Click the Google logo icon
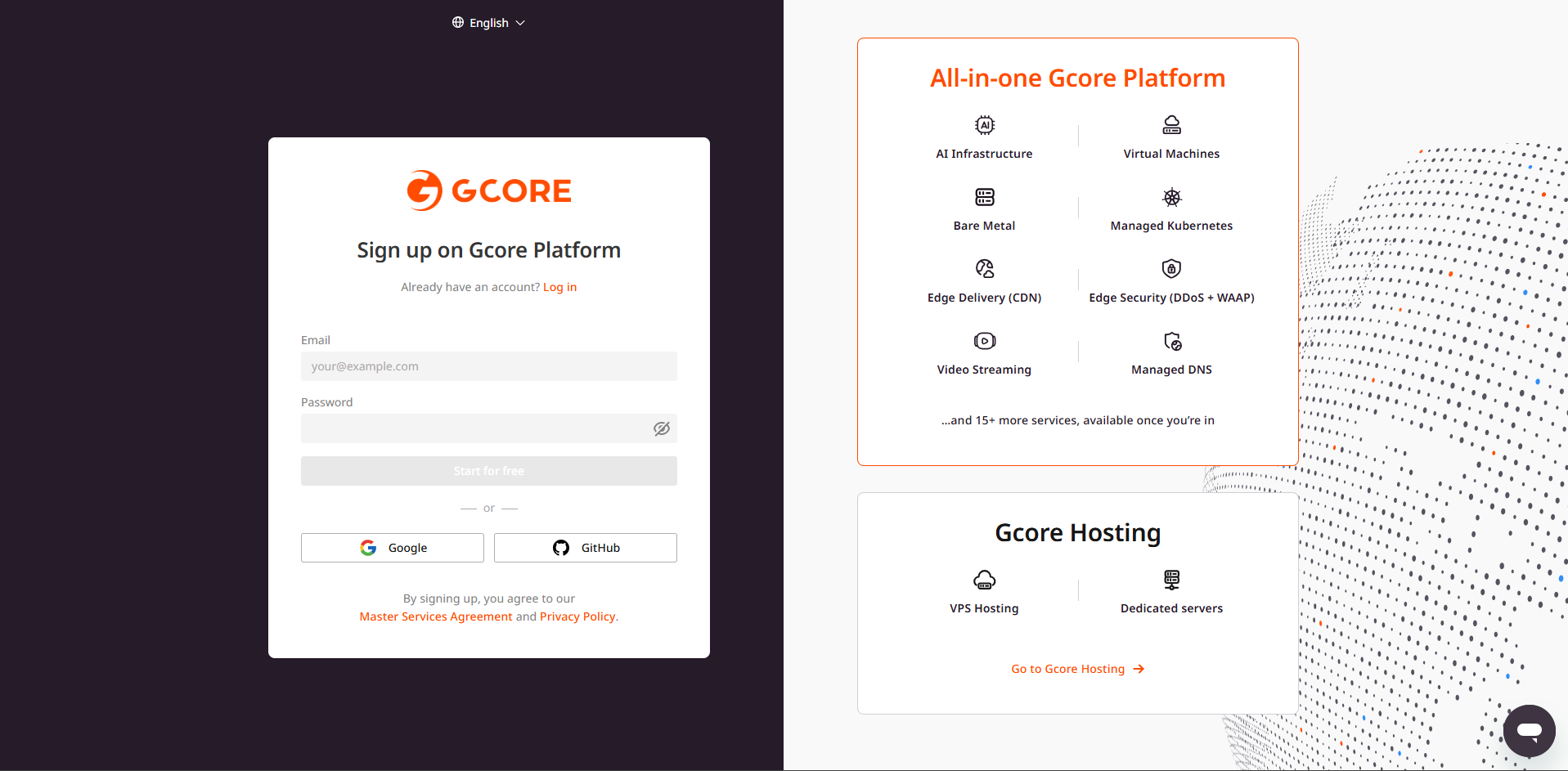Screen dimensions: 1568x771 pyautogui.click(x=368, y=548)
